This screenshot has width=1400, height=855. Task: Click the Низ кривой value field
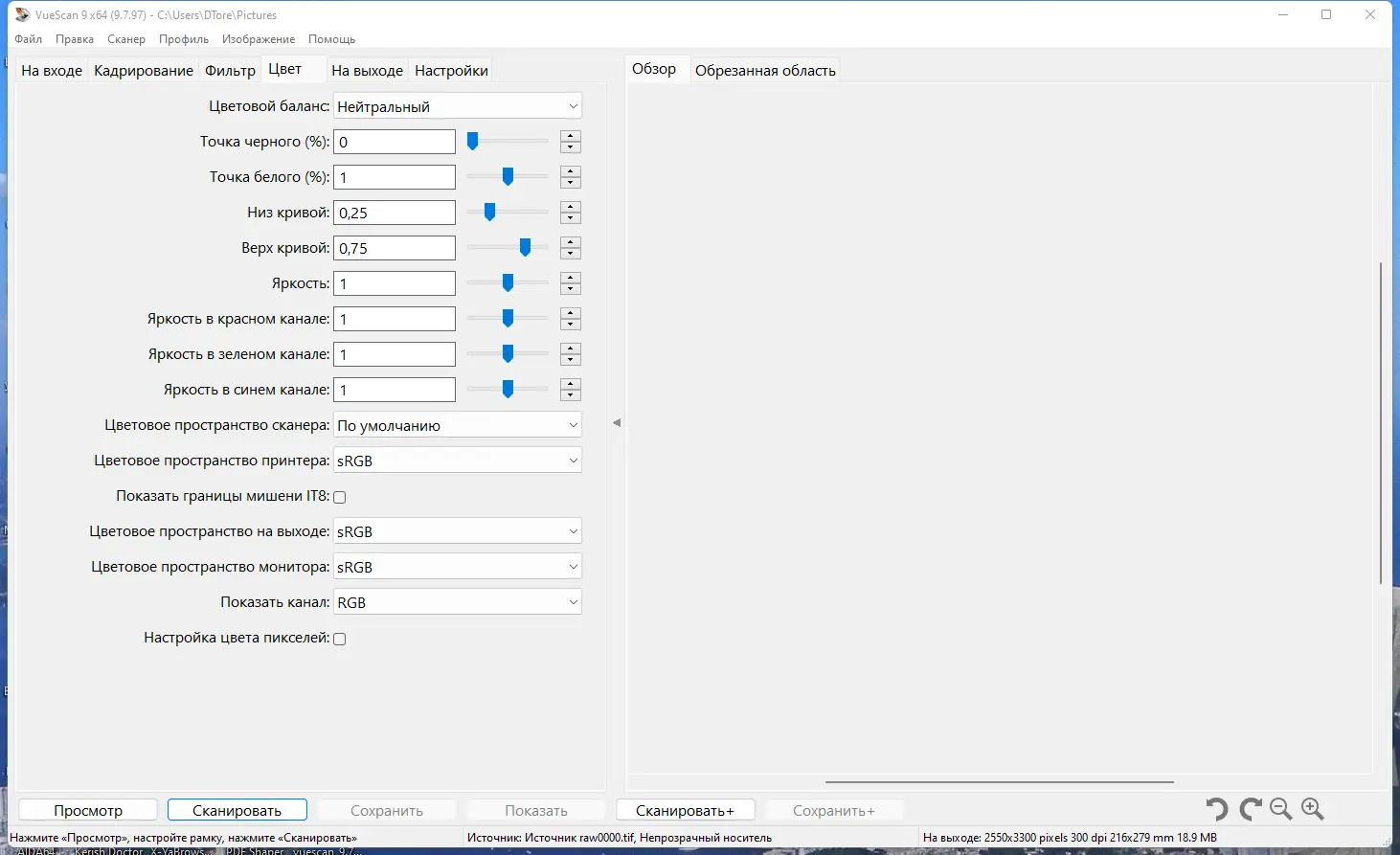395,213
